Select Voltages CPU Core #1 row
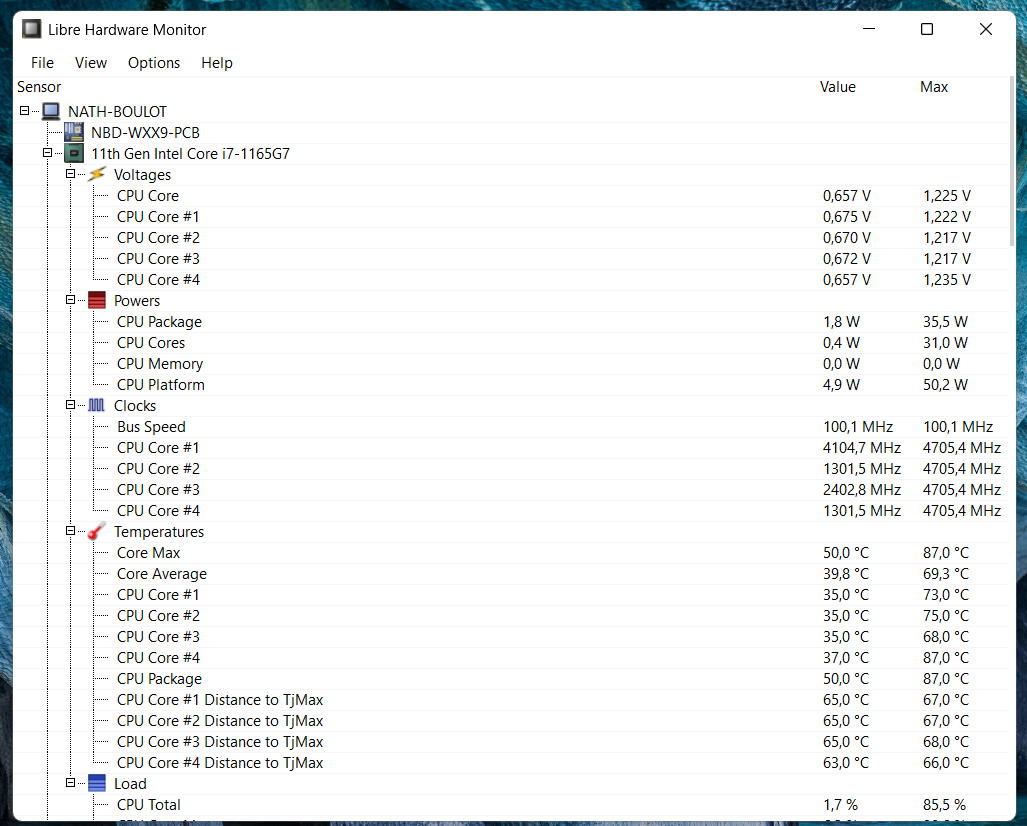 (x=511, y=217)
